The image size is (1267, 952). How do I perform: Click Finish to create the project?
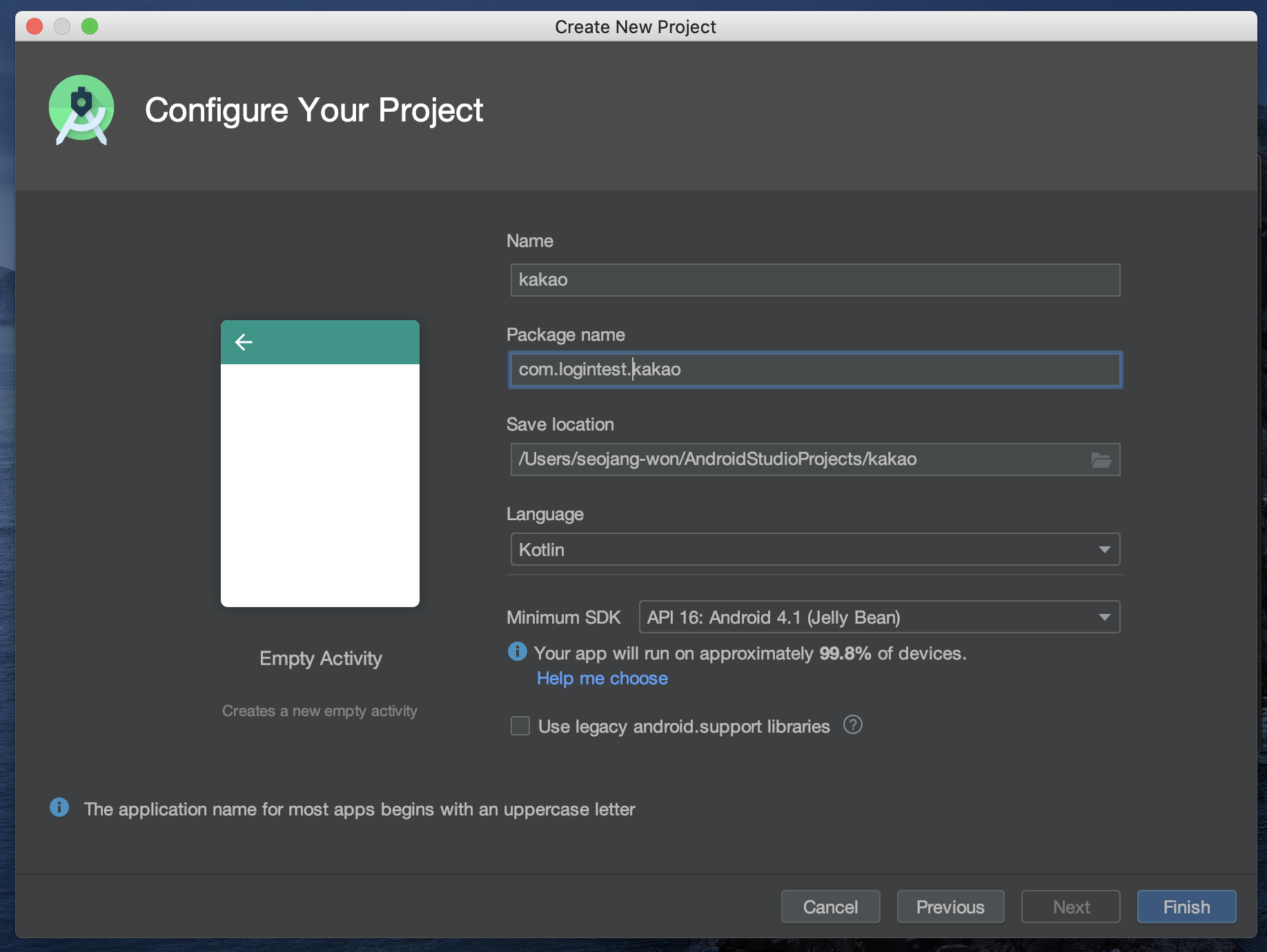point(1186,906)
